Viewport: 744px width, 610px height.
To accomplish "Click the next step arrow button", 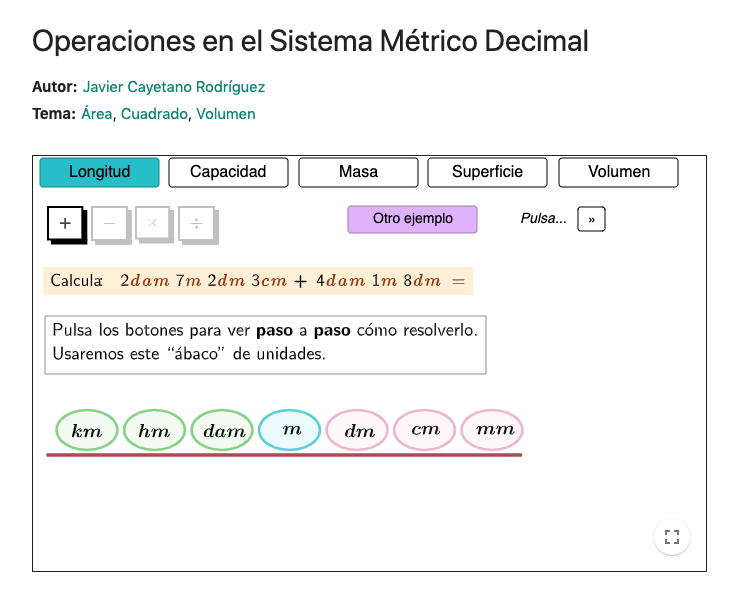I will (x=591, y=219).
